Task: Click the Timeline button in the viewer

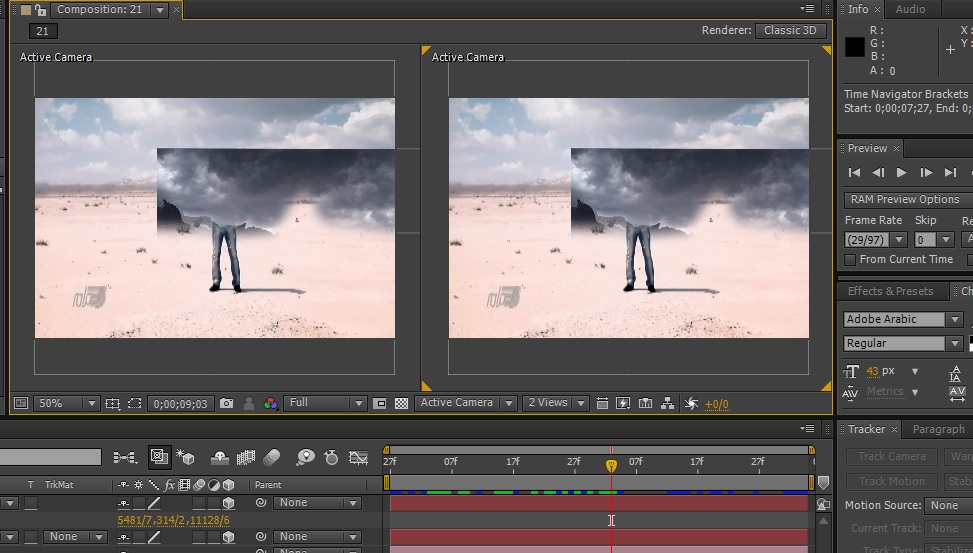Action: [x=645, y=403]
